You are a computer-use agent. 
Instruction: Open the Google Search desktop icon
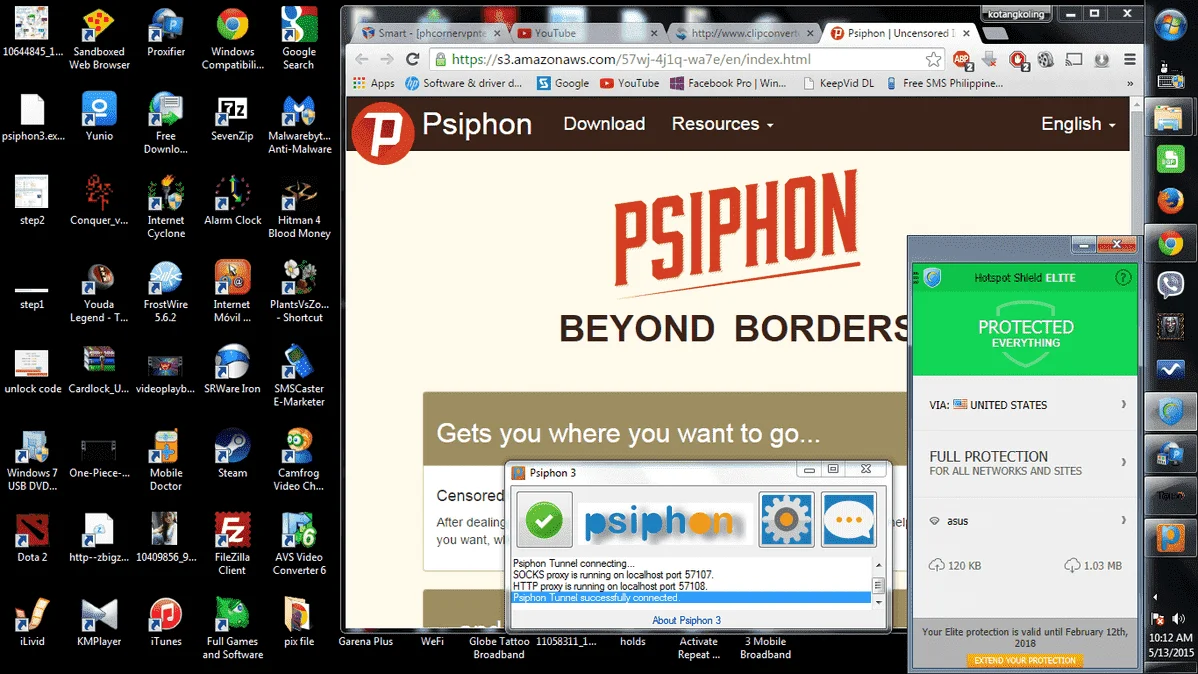299,38
